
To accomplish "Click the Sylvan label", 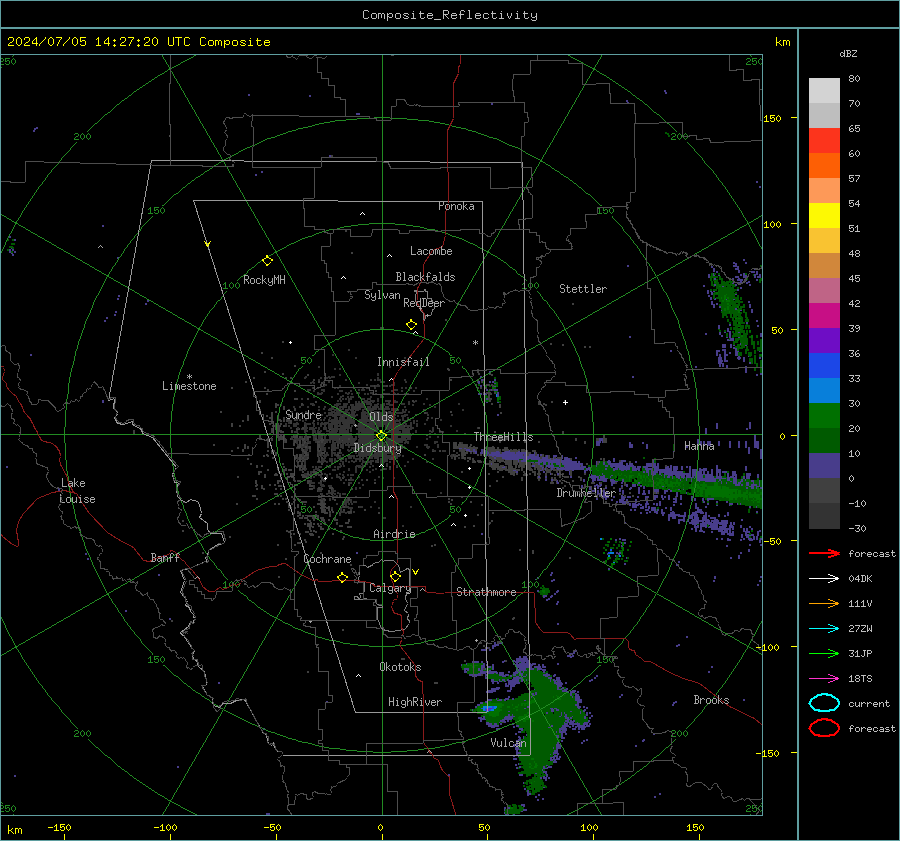I will [382, 295].
